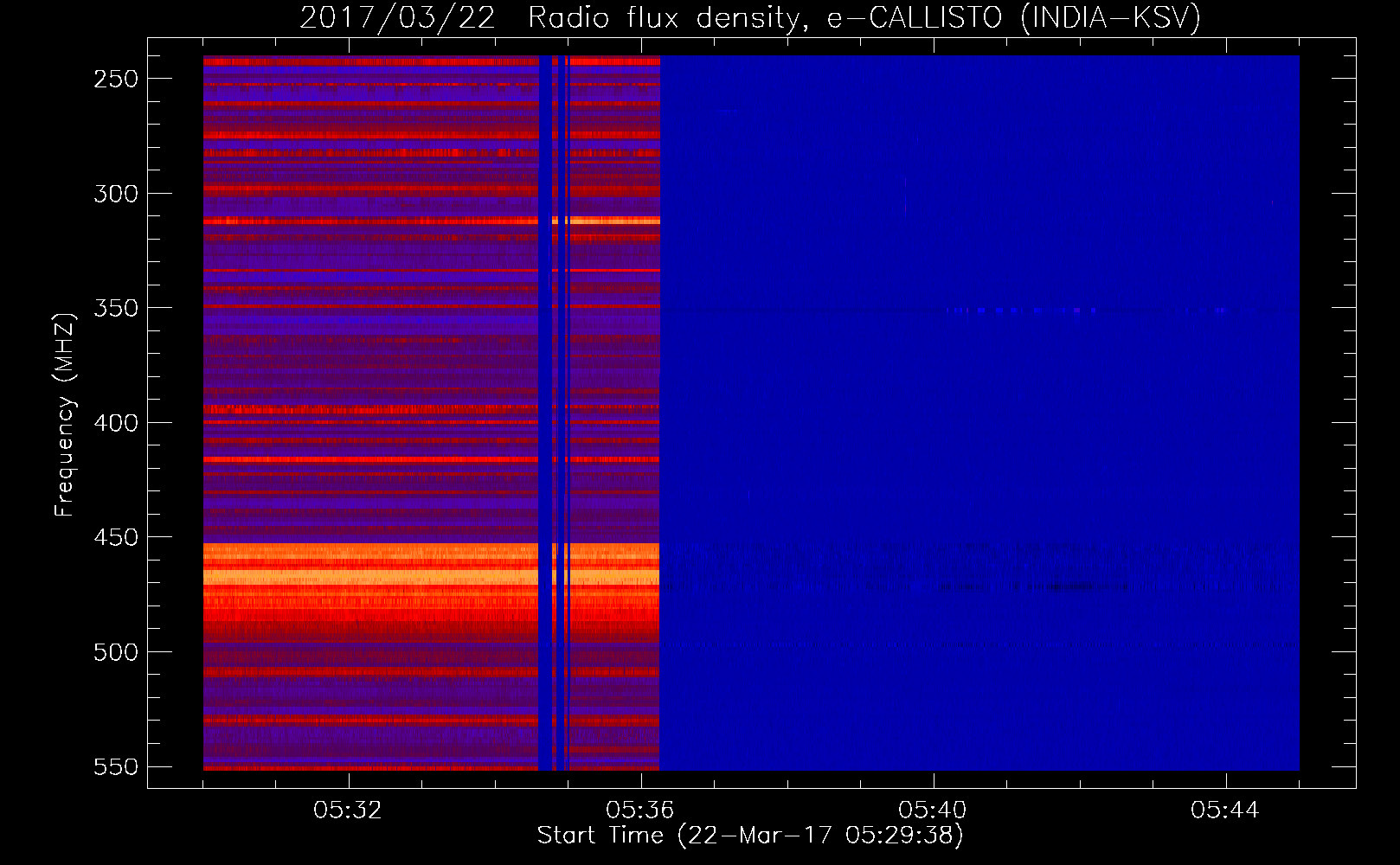Click the 400 frequency tick label
The height and width of the screenshot is (865, 1400).
pos(116,423)
